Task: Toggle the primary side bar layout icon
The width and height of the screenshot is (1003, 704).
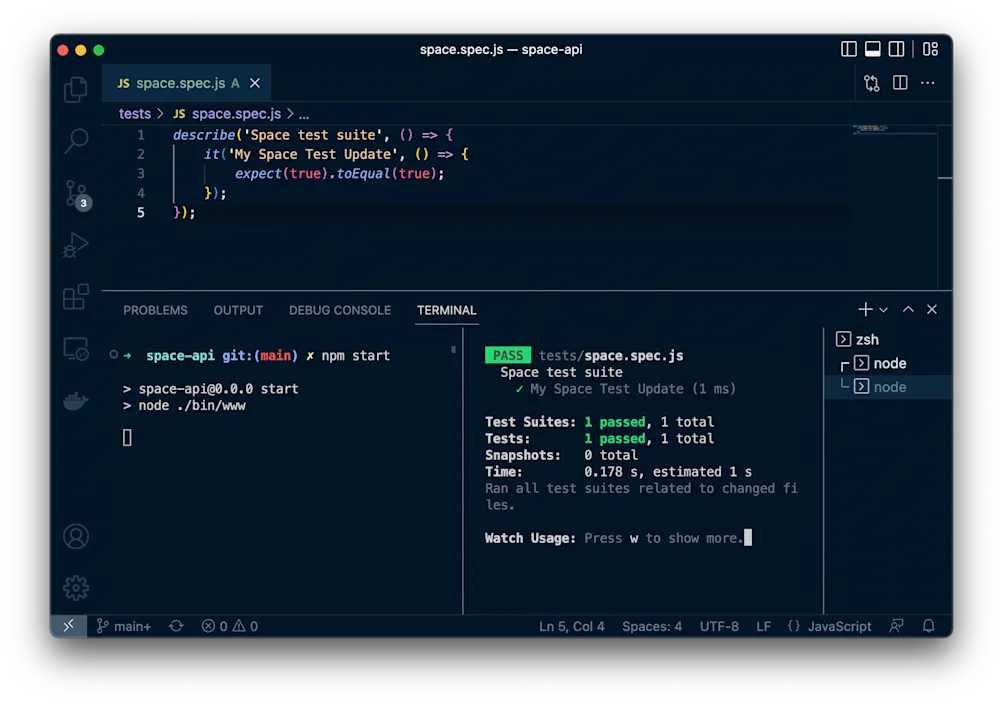Action: pyautogui.click(x=848, y=49)
